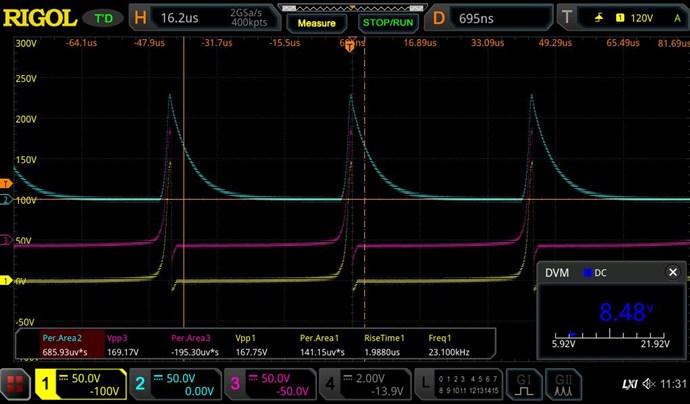The image size is (690, 404).
Task: Click the 1.9880us rise time value
Action: (x=382, y=352)
